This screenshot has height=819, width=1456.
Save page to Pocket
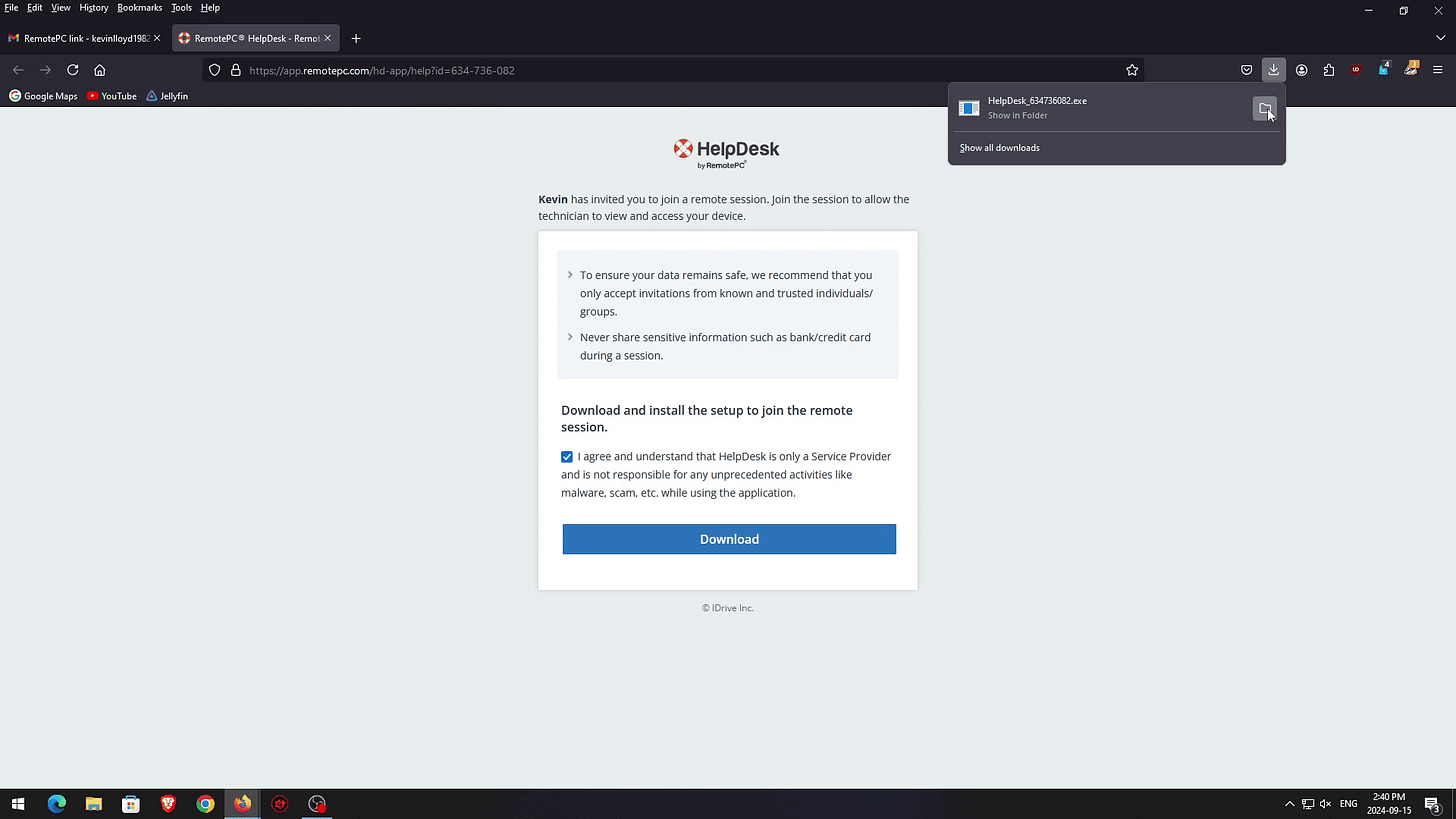click(1246, 70)
